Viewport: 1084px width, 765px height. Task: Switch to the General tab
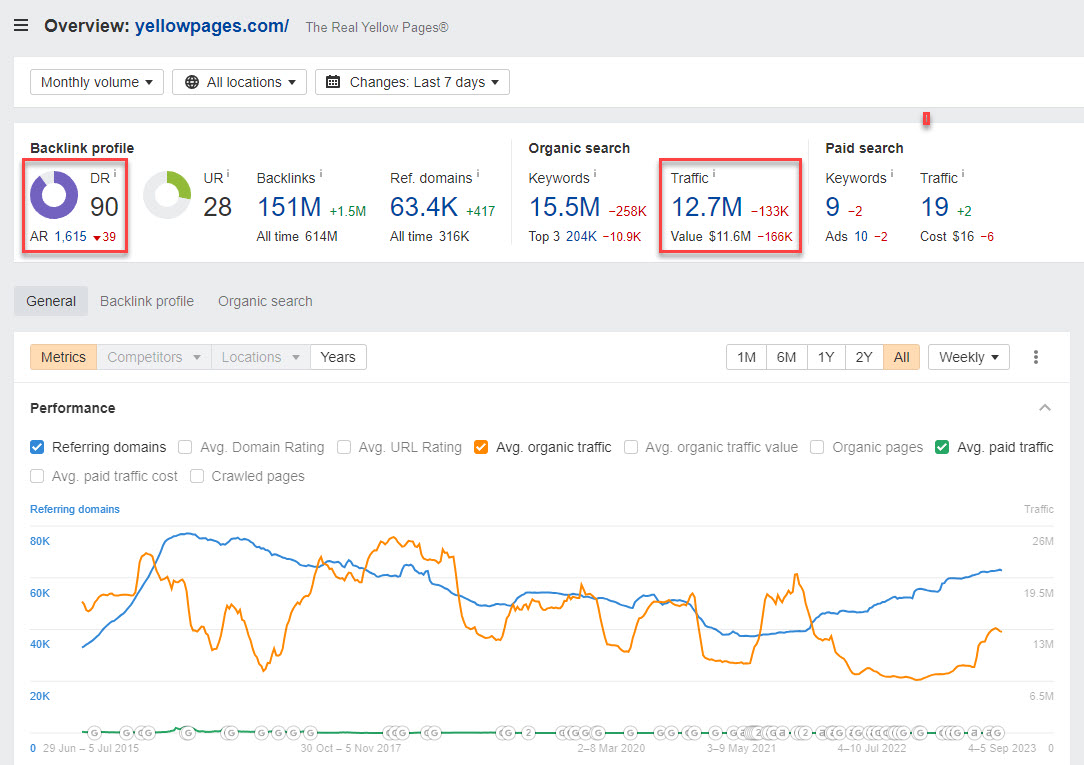click(51, 301)
